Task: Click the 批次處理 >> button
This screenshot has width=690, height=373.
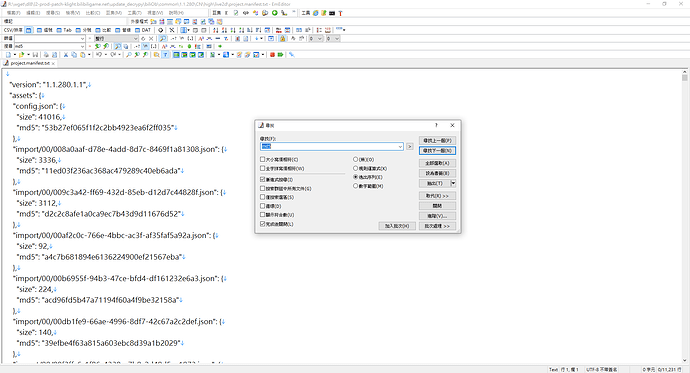Action: coord(437,226)
